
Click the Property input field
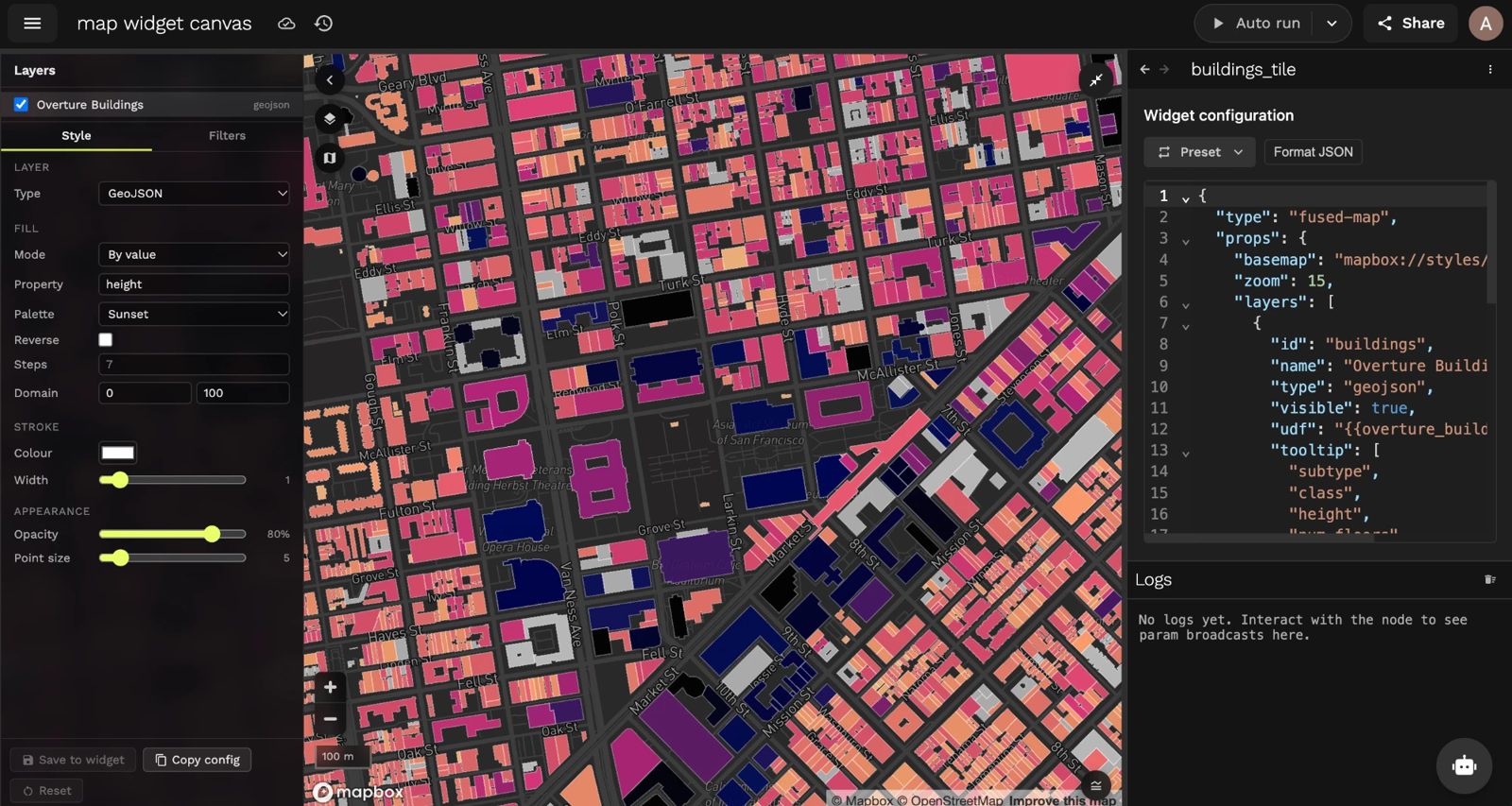194,284
